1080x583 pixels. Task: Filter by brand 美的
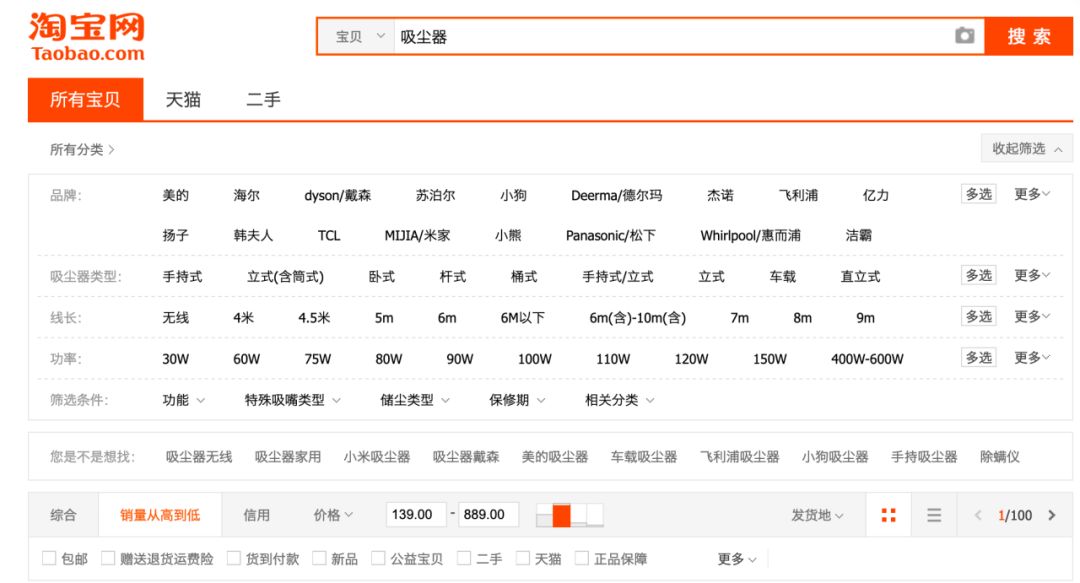tap(176, 195)
